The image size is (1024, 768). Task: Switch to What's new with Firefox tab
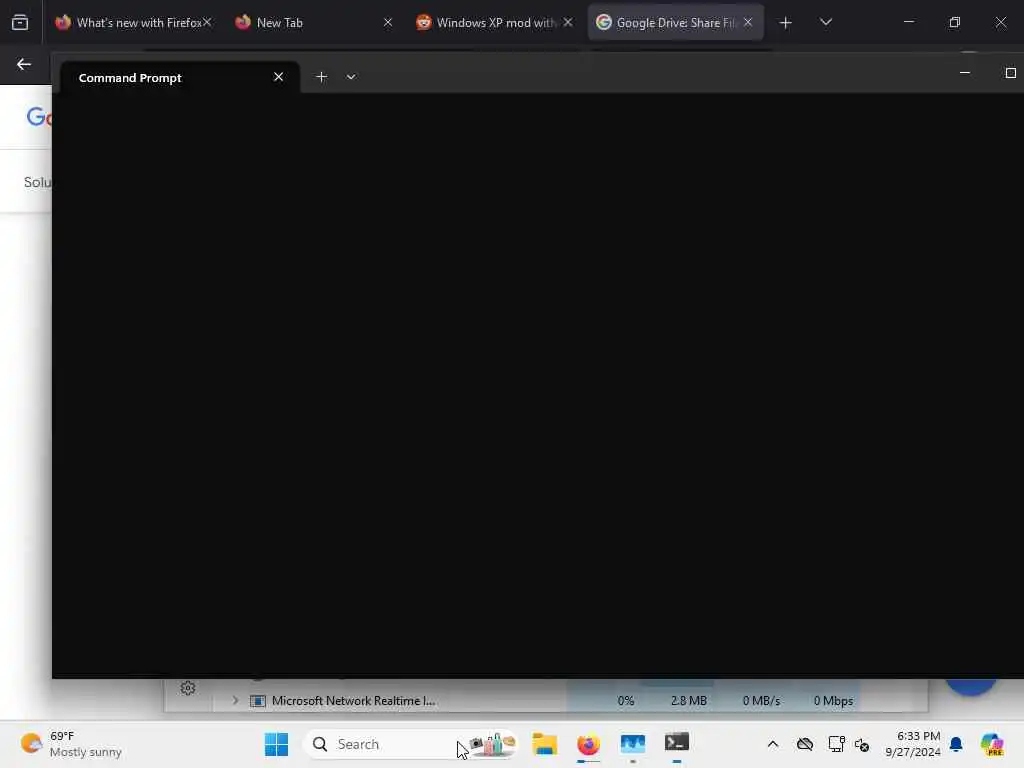pos(133,23)
